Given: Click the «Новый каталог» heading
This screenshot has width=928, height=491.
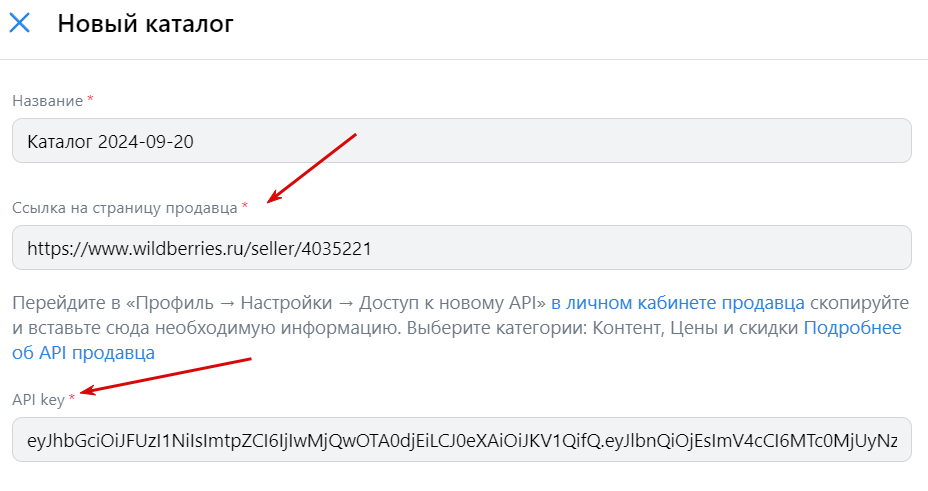Looking at the screenshot, I should (146, 24).
